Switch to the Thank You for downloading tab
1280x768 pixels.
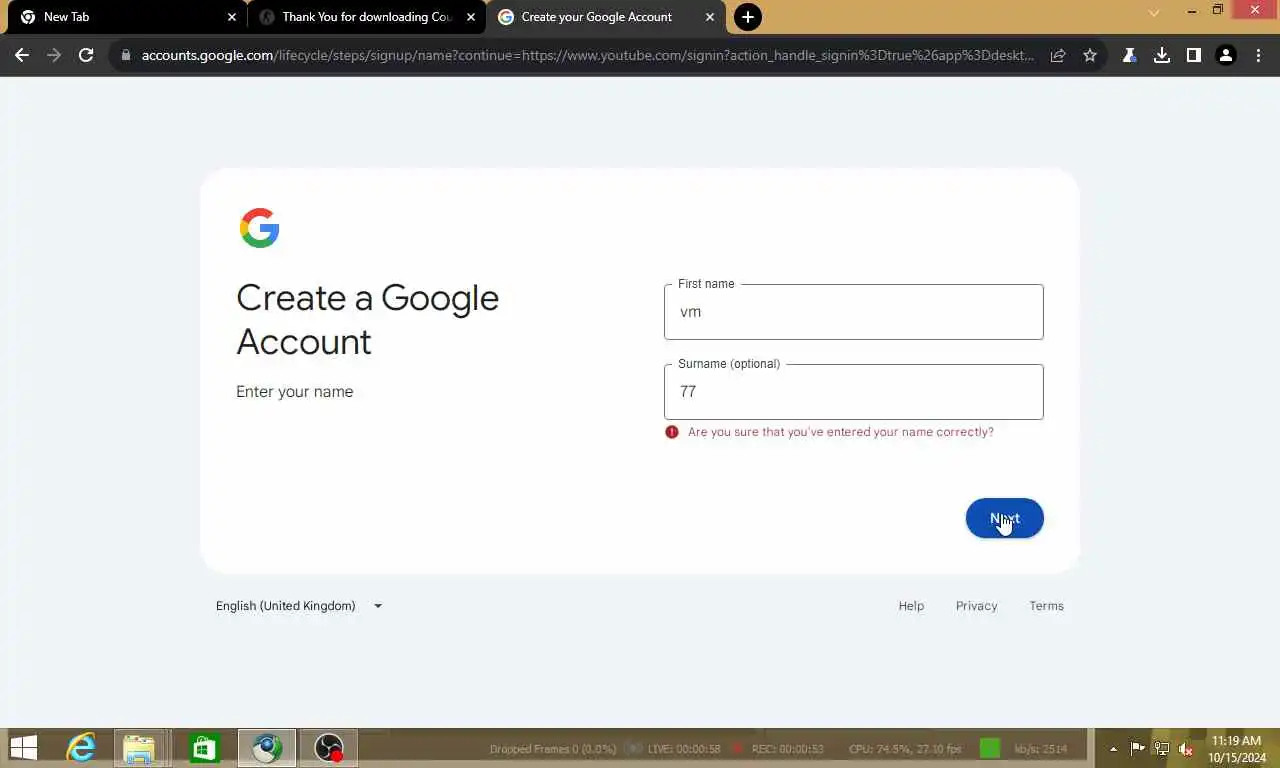(x=365, y=17)
